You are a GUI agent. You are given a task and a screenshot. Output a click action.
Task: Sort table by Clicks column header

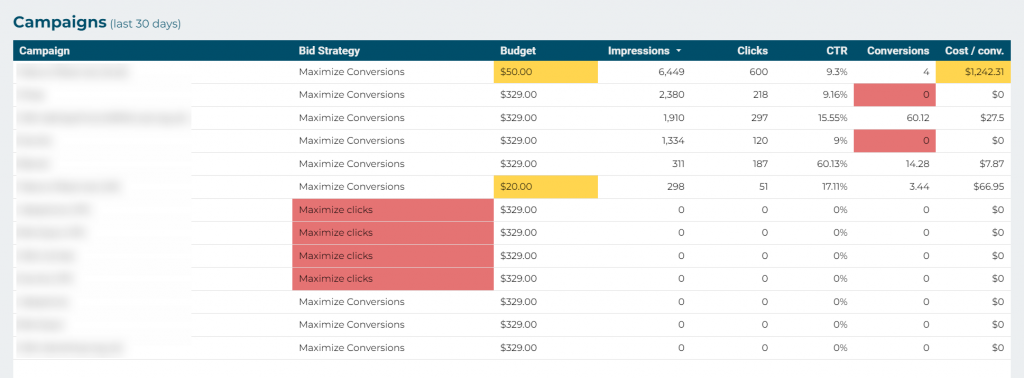click(x=752, y=50)
